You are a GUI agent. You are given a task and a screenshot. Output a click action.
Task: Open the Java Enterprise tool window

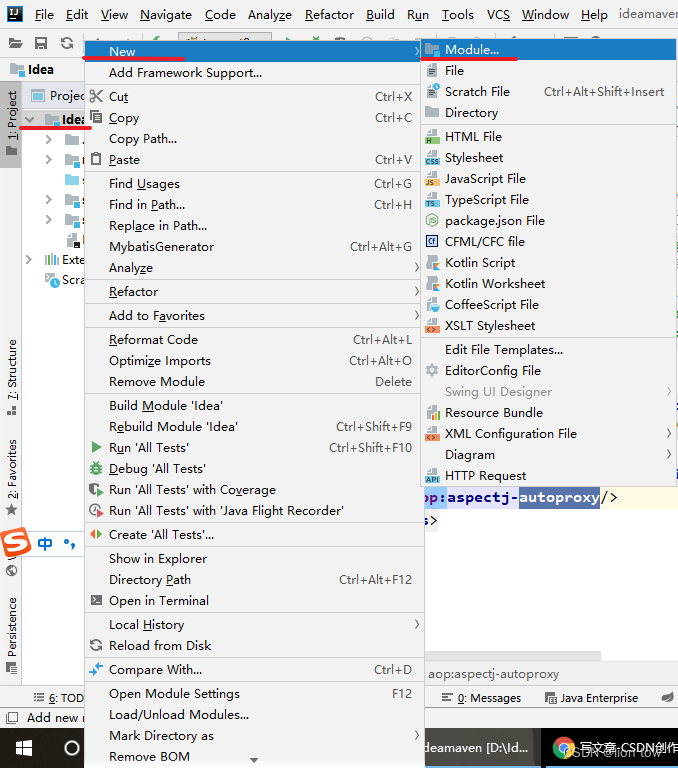(x=592, y=697)
